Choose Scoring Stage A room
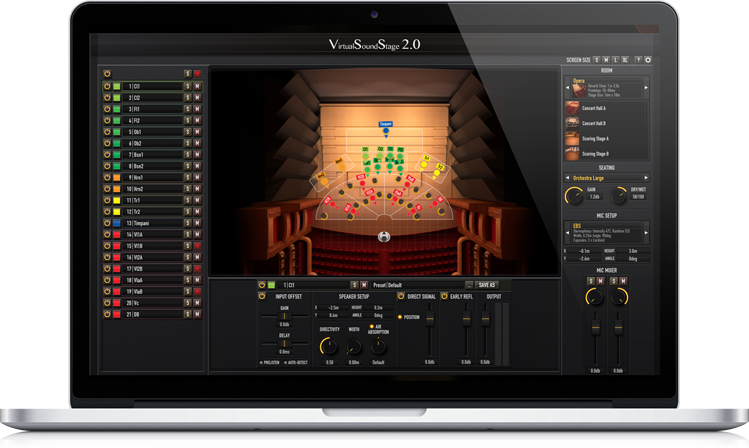Image resolution: width=749 pixels, height=448 pixels. point(607,139)
